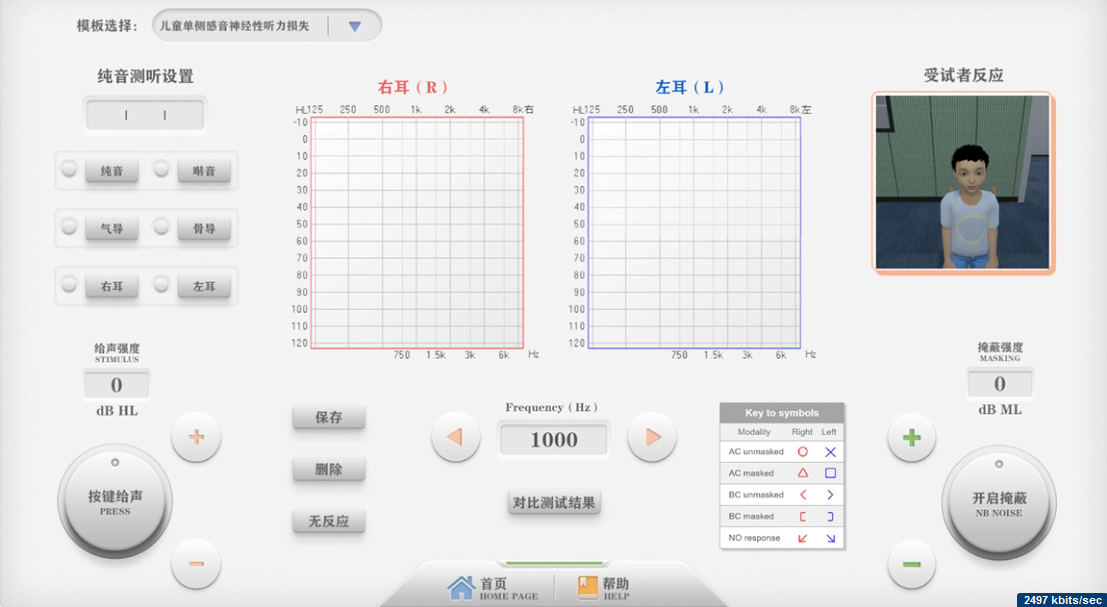Screen dimensions: 1107x607
Task: Open the 首页 Home Page icon
Action: (x=461, y=587)
